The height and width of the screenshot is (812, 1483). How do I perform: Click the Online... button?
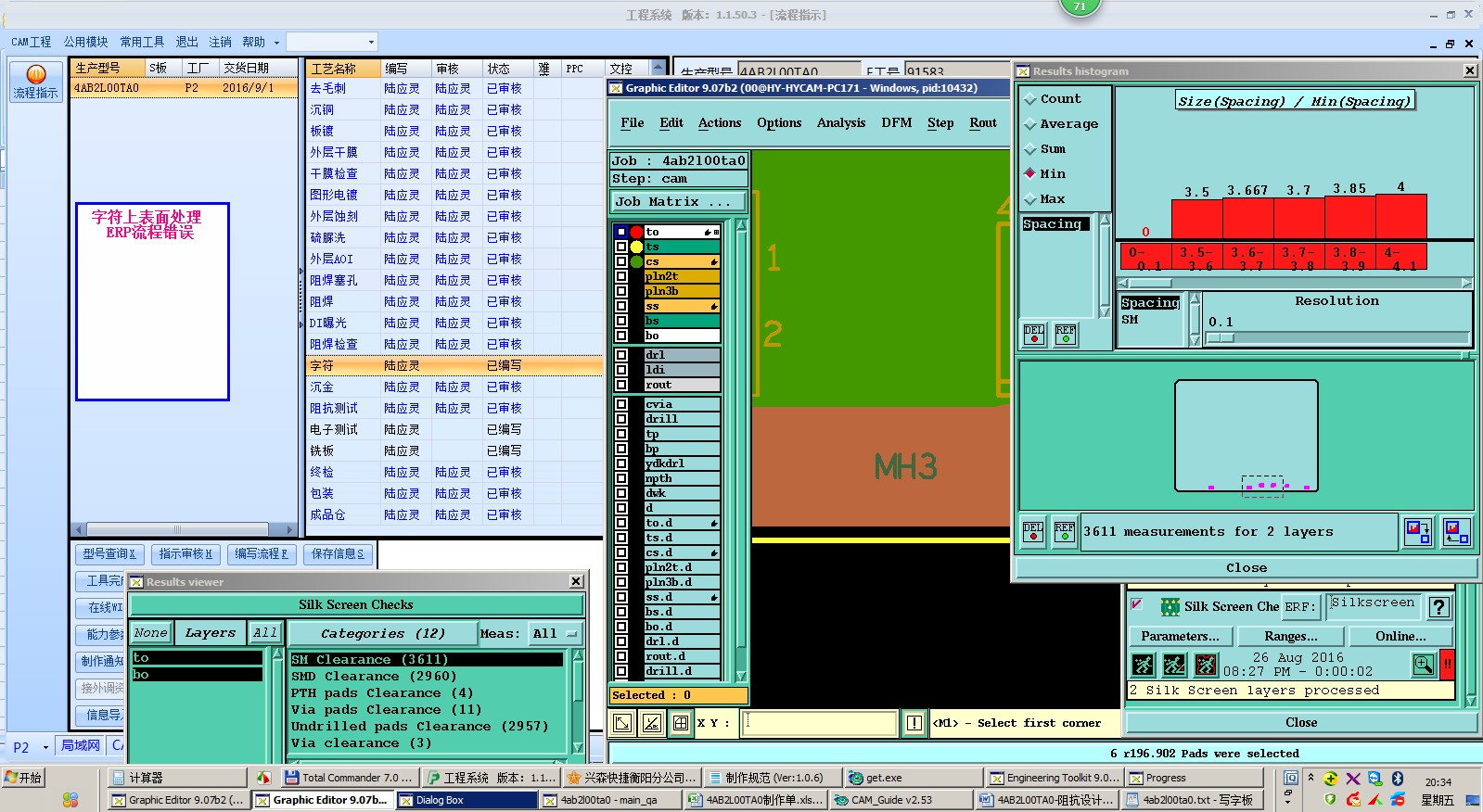pyautogui.click(x=1401, y=636)
